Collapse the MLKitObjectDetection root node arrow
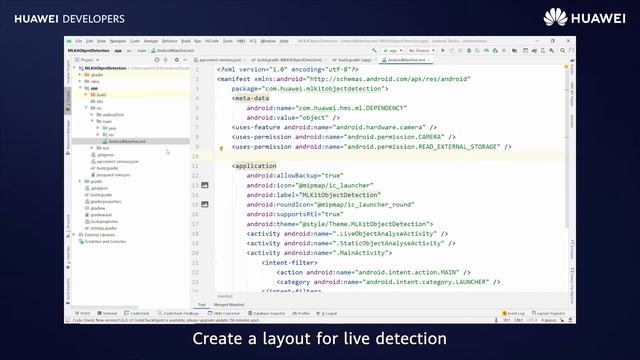Screen dimensions: 640x360 coord(75,68)
